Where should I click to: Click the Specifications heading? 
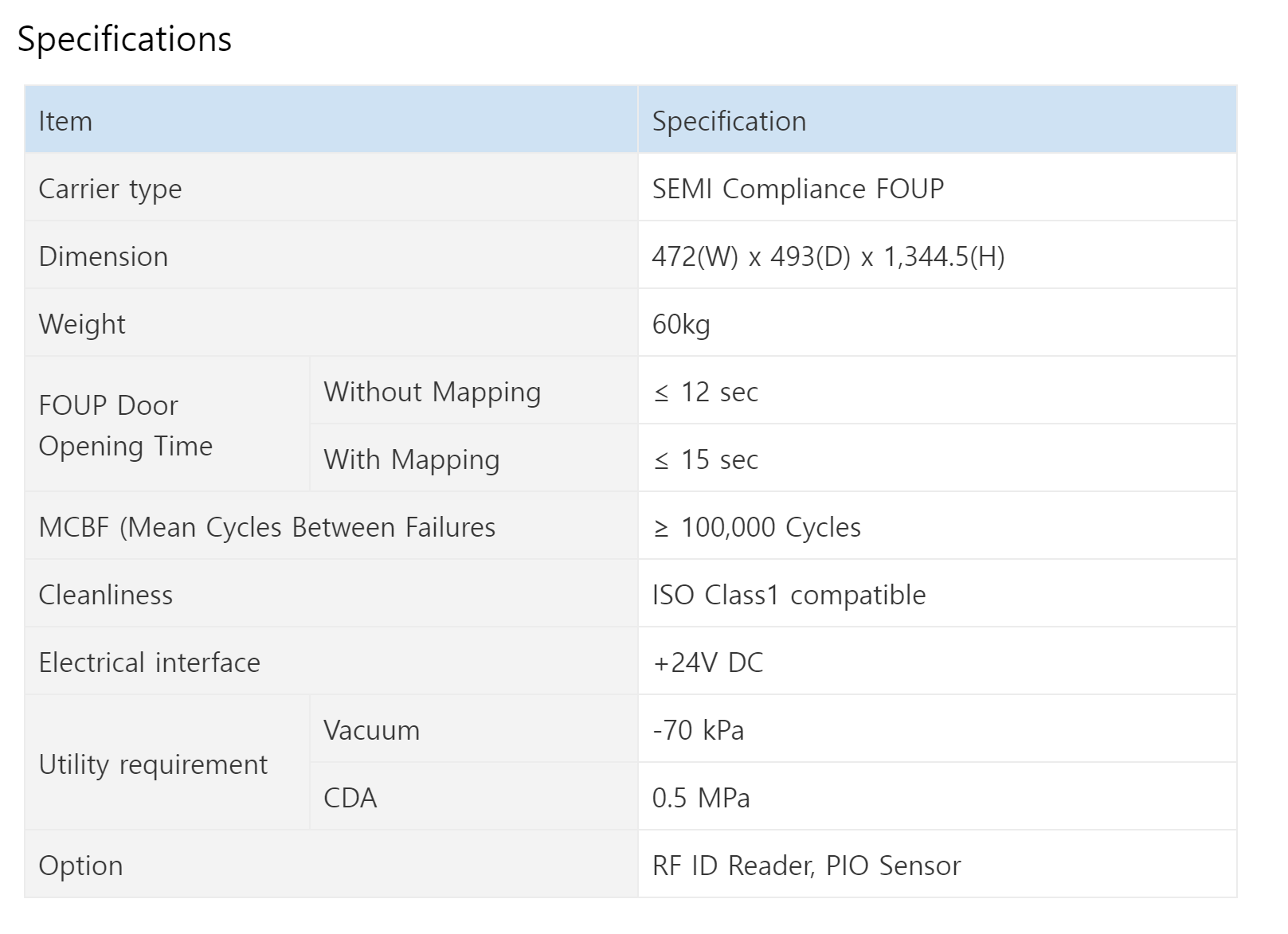click(x=124, y=39)
